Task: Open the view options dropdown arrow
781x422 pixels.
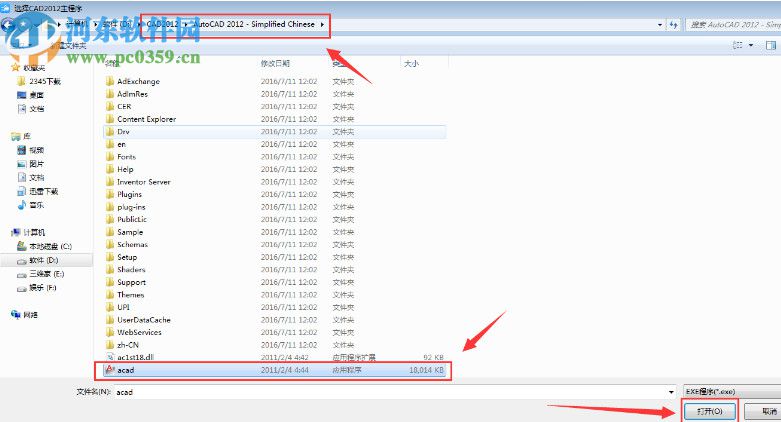Action: [x=751, y=45]
